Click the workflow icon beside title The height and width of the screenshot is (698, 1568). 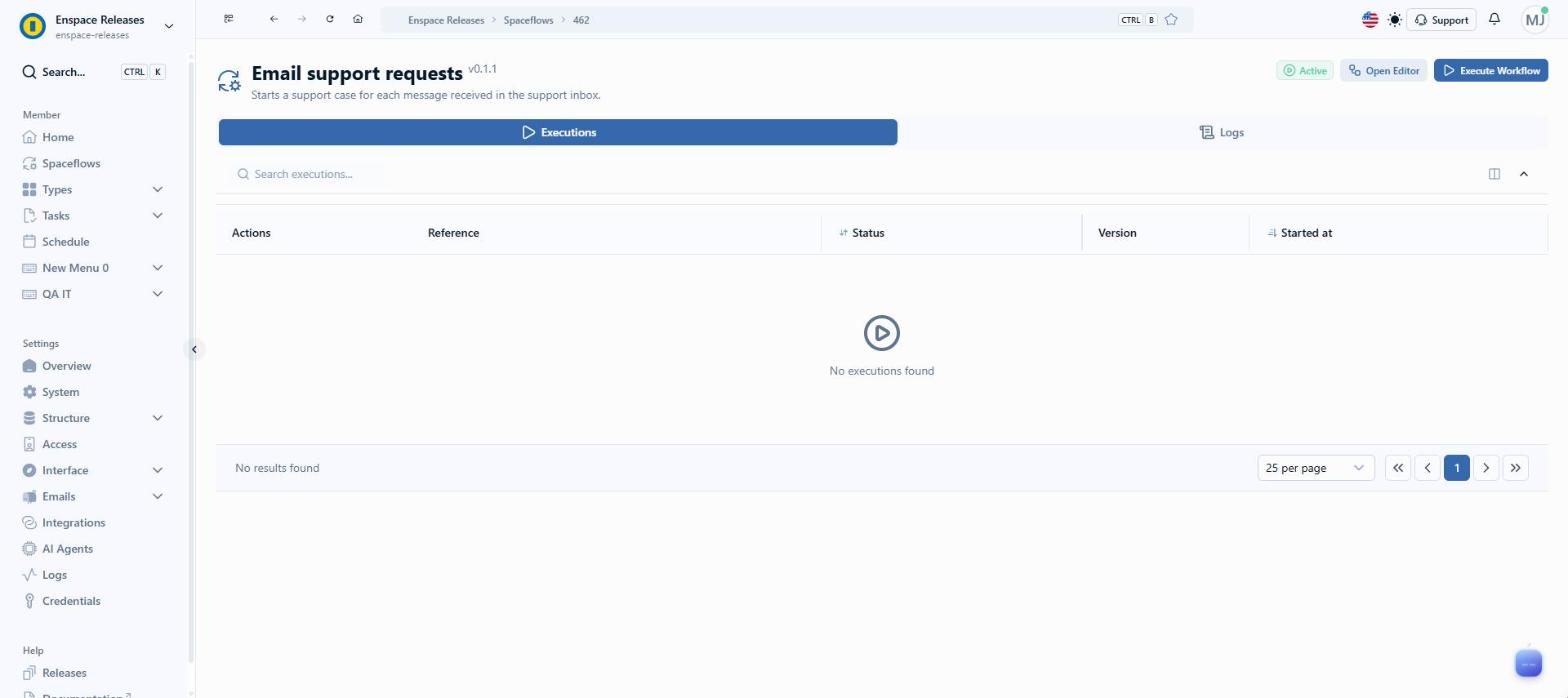(x=229, y=81)
